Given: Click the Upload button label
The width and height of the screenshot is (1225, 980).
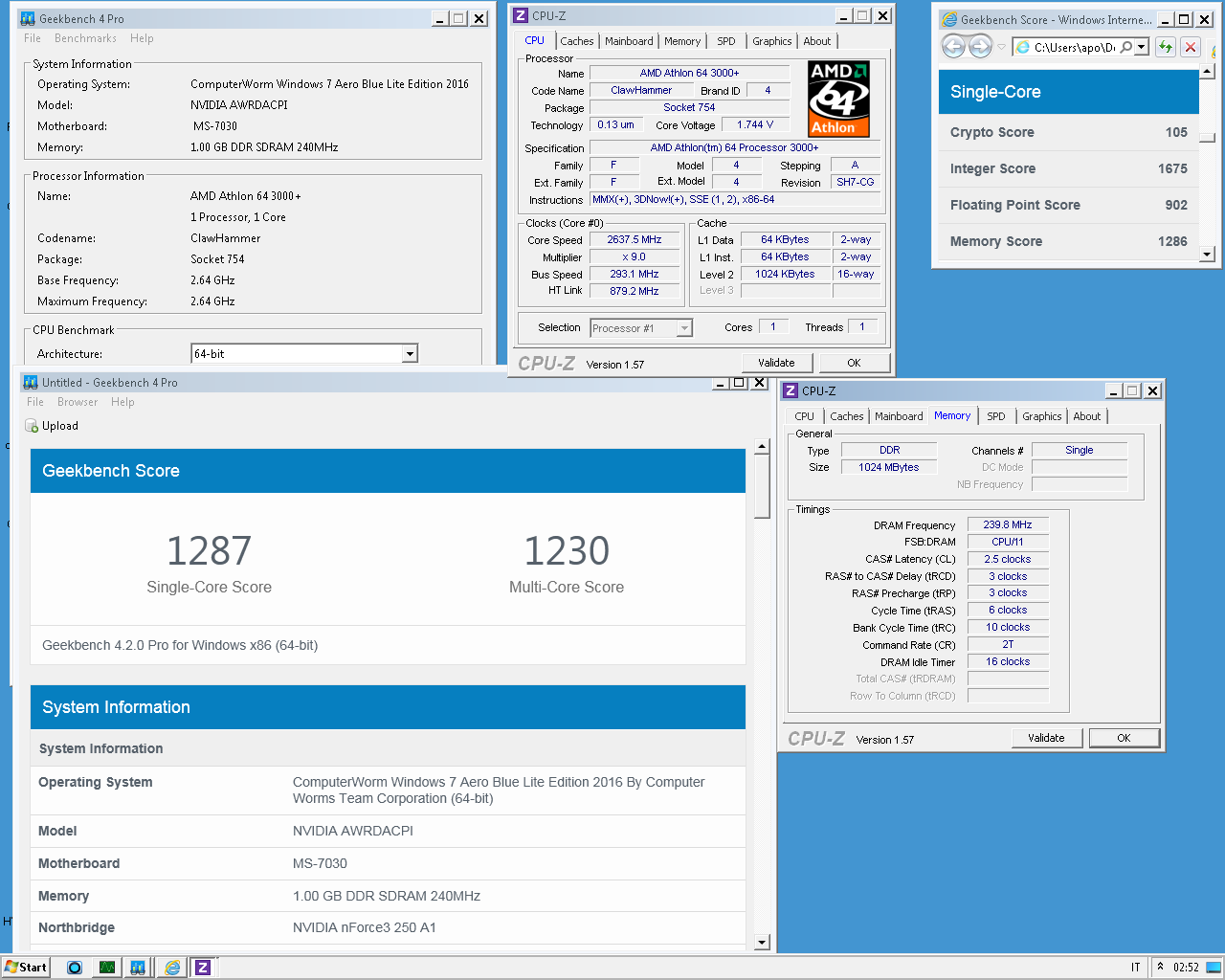Looking at the screenshot, I should 60,426.
